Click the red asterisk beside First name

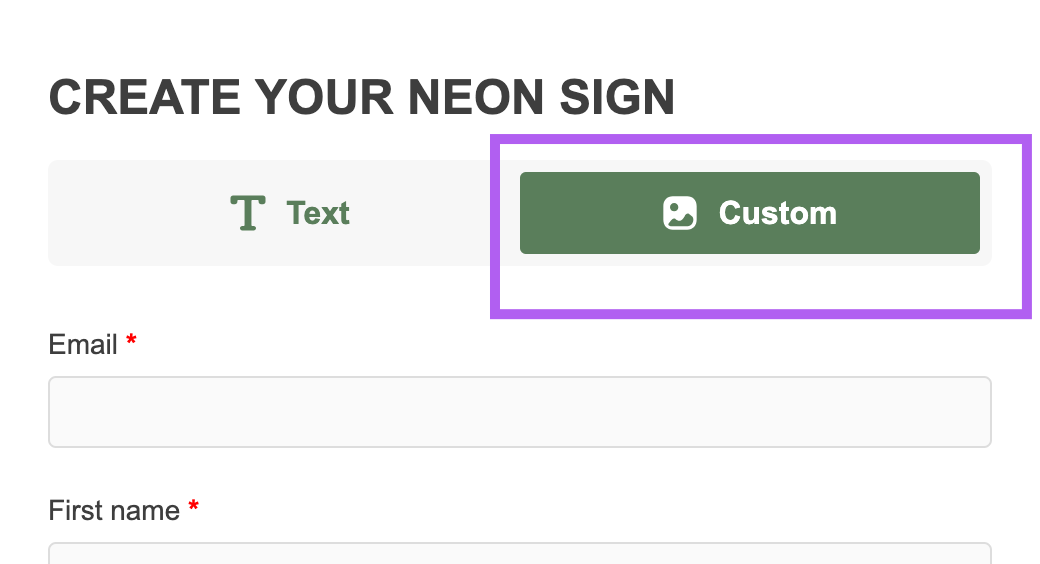(193, 508)
